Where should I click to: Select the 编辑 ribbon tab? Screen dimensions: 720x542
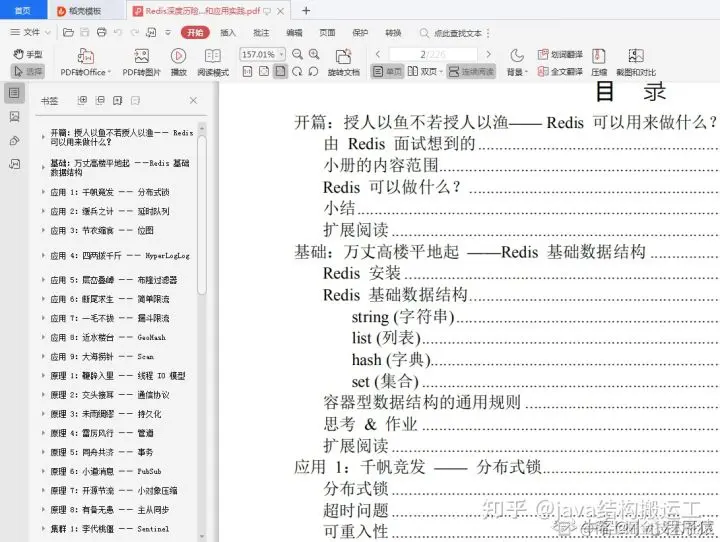coord(294,33)
